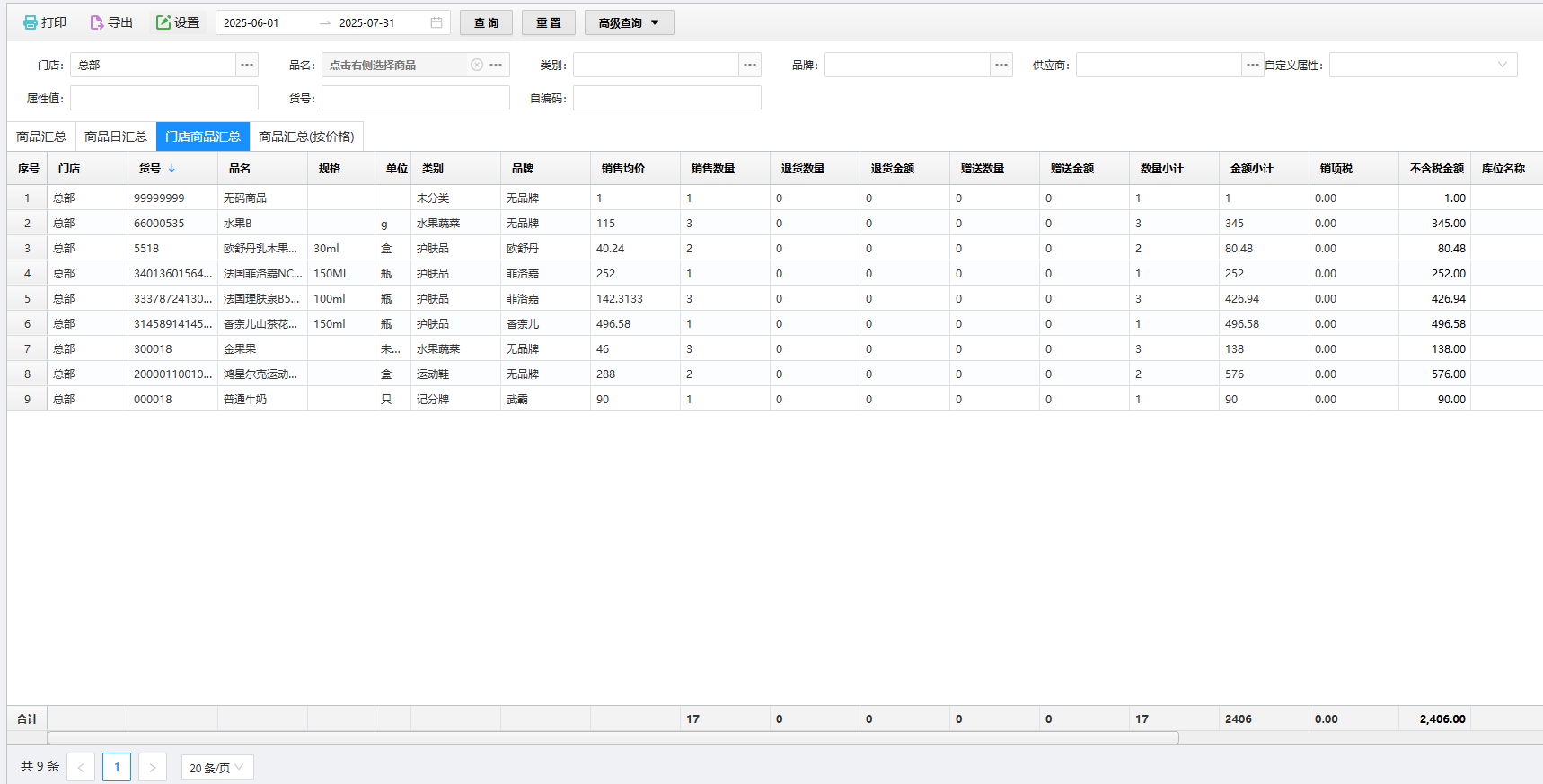Image resolution: width=1543 pixels, height=784 pixels.
Task: Click the 不含税金额 column header
Action: pyautogui.click(x=1435, y=168)
